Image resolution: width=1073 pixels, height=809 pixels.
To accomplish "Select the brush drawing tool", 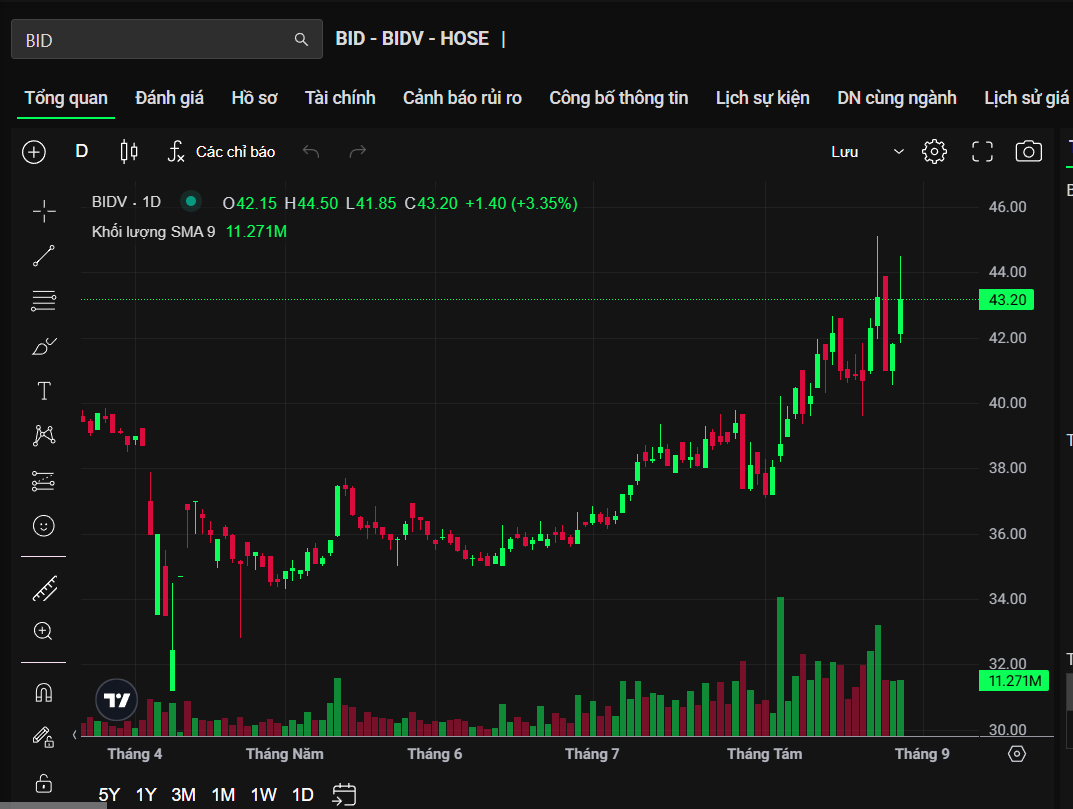I will (44, 346).
